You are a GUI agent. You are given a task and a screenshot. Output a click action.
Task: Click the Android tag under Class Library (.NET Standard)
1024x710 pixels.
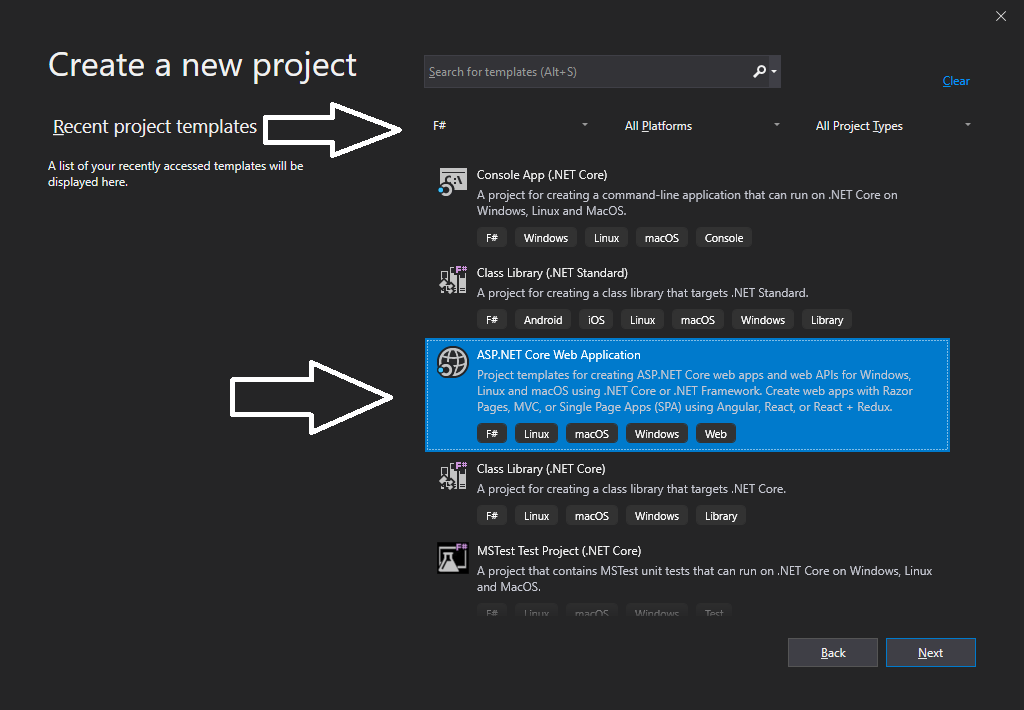click(543, 320)
